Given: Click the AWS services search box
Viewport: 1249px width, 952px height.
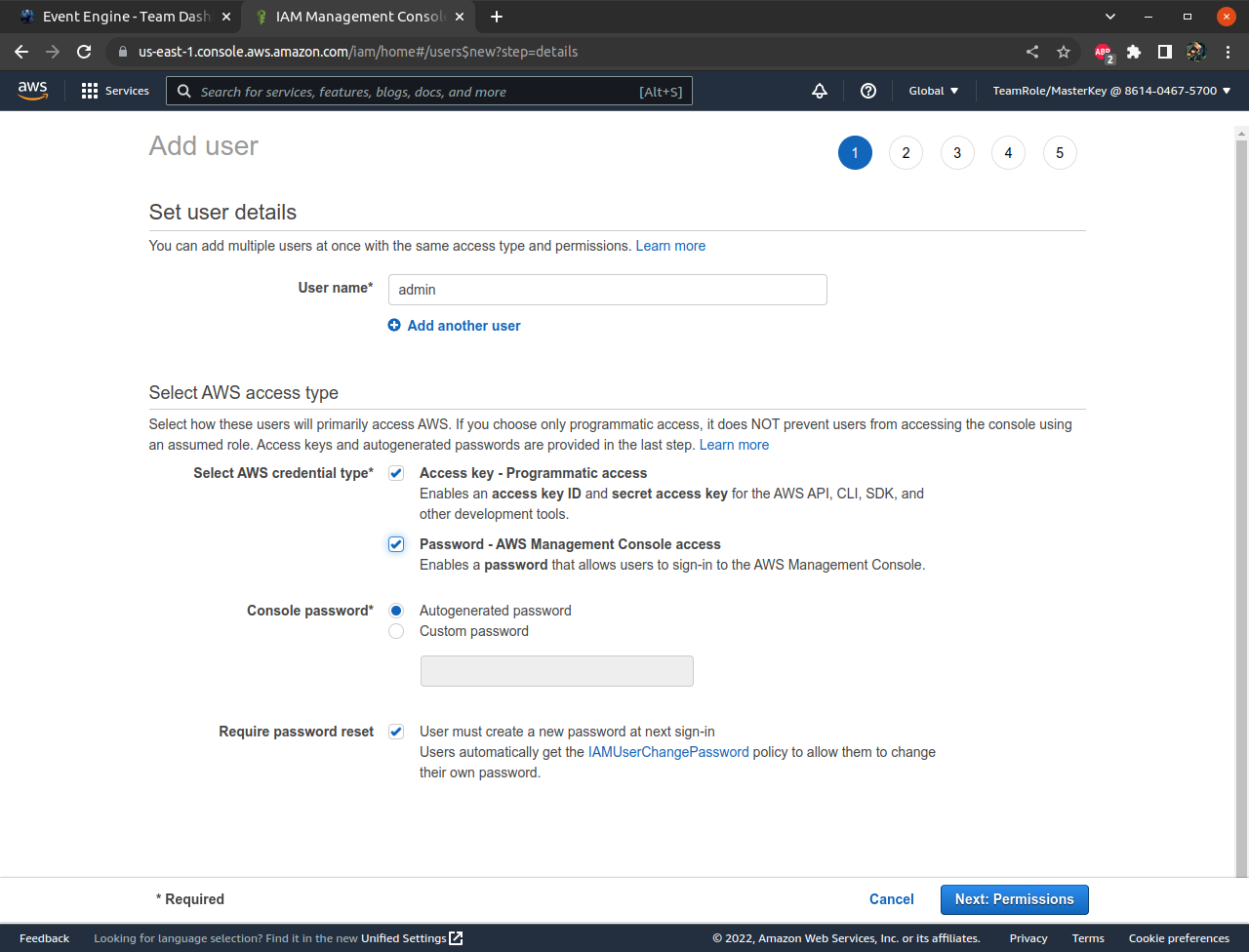Looking at the screenshot, I should coord(429,91).
